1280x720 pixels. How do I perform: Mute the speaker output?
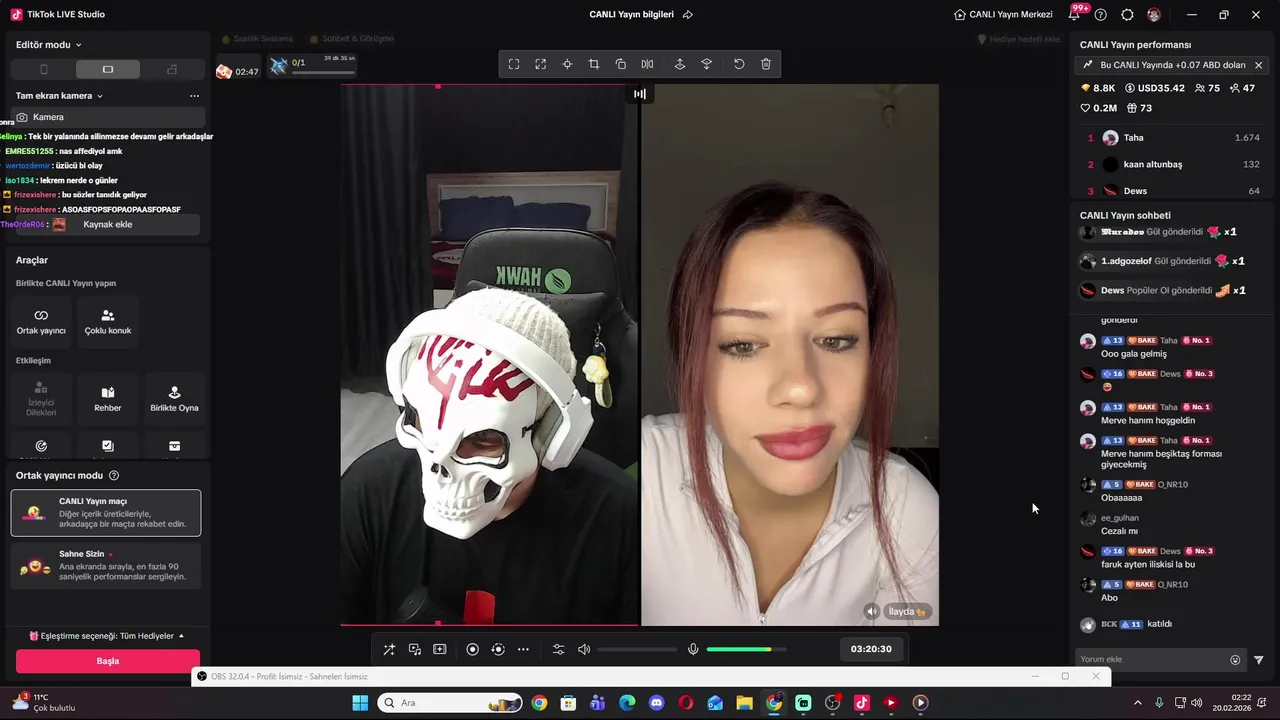point(584,649)
